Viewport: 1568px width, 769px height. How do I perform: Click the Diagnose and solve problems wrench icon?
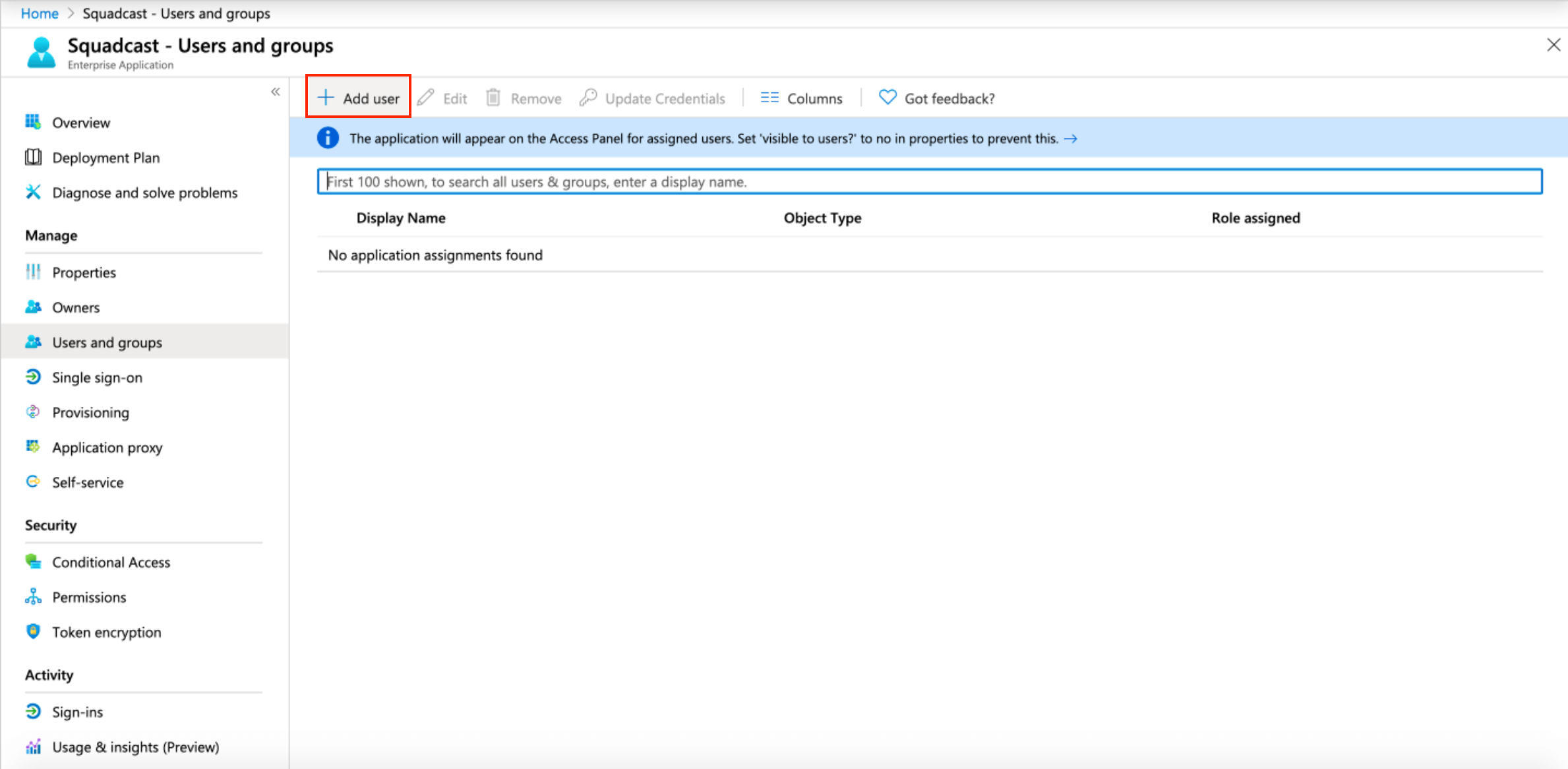[33, 192]
